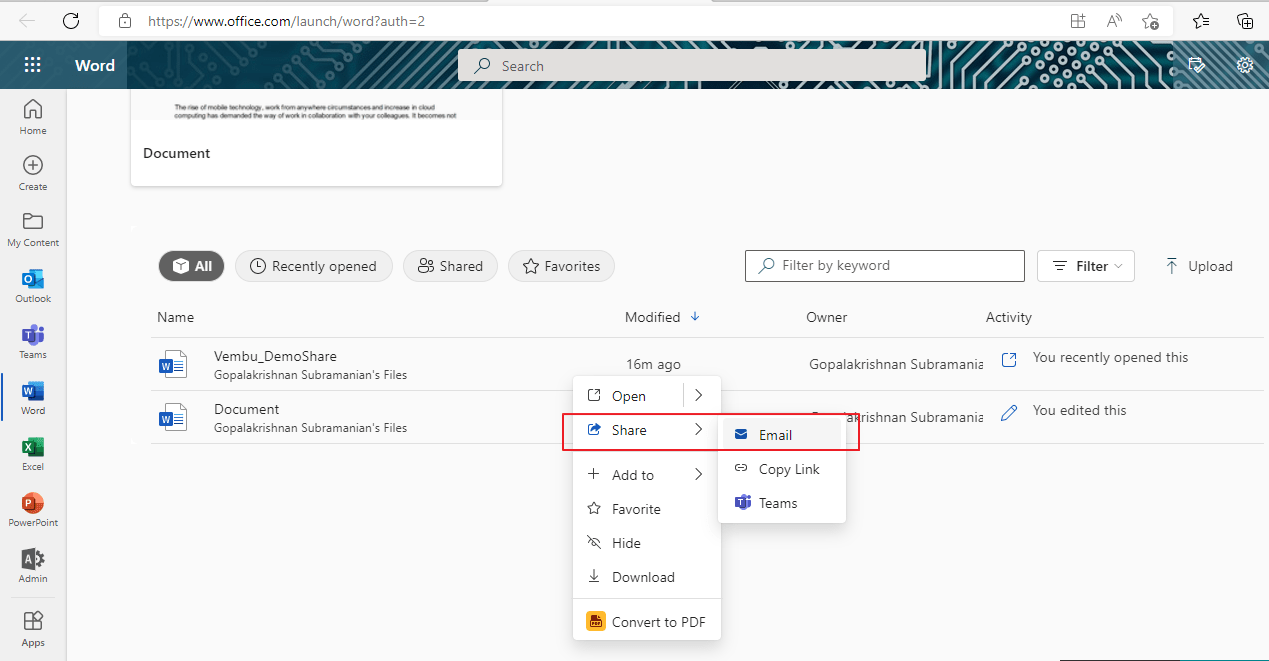This screenshot has height=661, width=1269.
Task: Expand the Open submenu arrow
Action: [699, 395]
